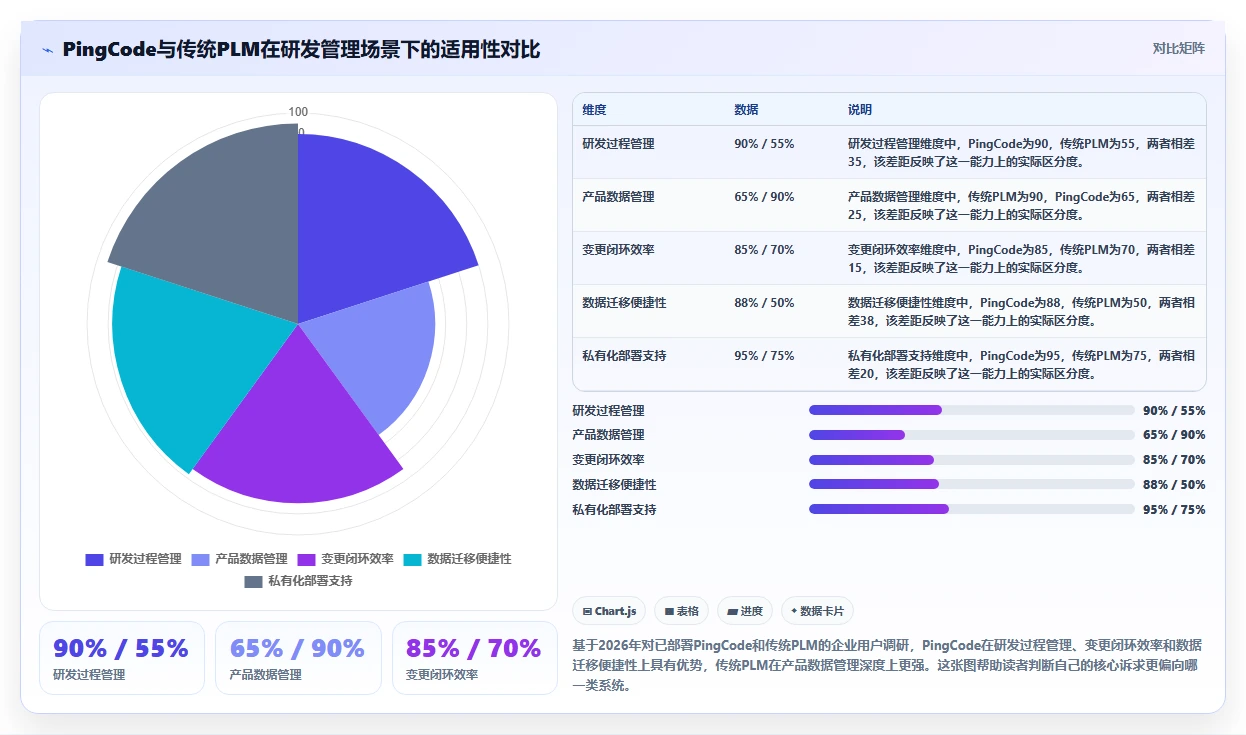Toggle 数据迁移便捷性 legend swatch

(412, 559)
